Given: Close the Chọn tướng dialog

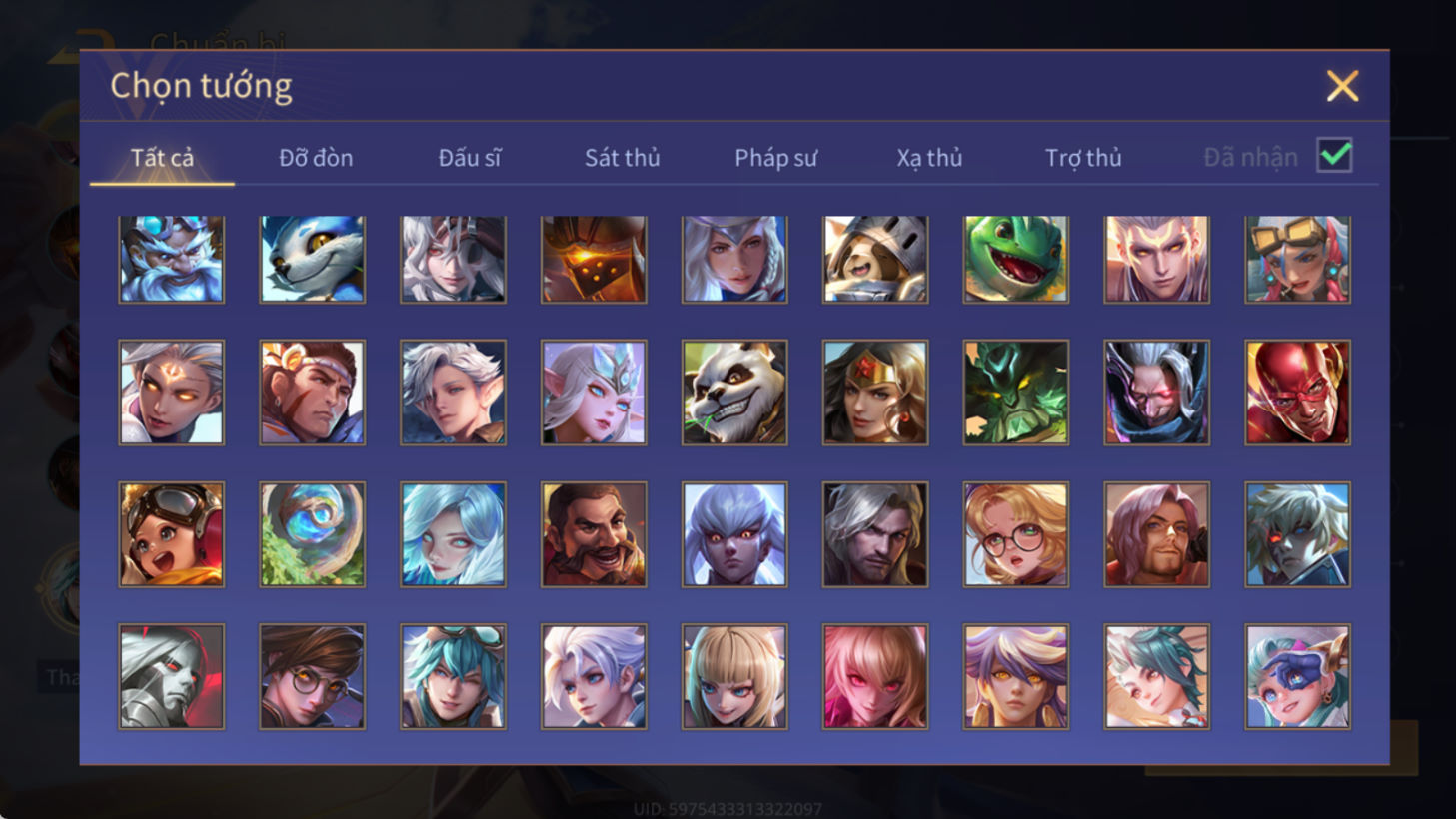Looking at the screenshot, I should [1342, 86].
